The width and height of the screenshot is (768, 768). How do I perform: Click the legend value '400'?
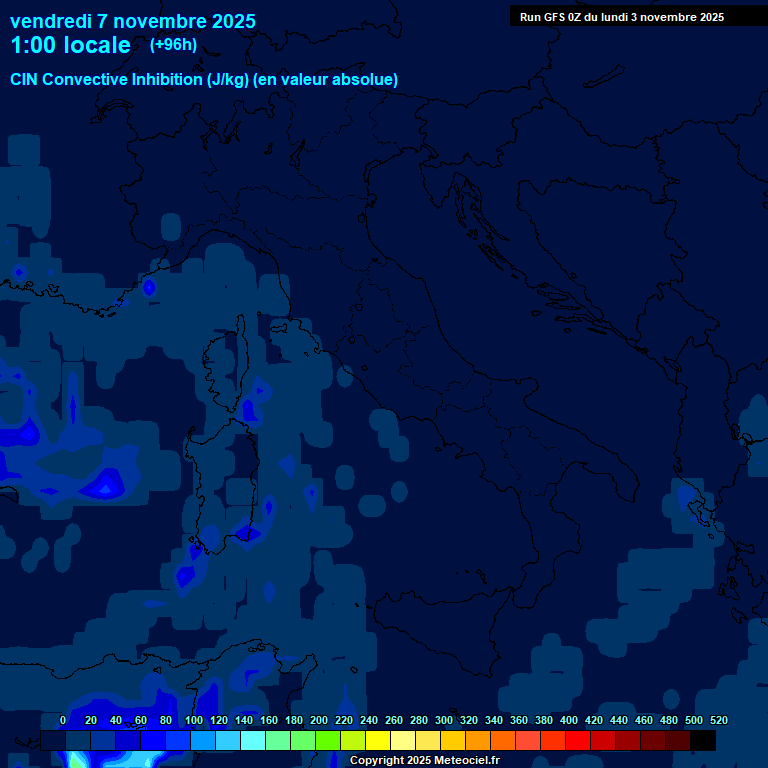568,720
